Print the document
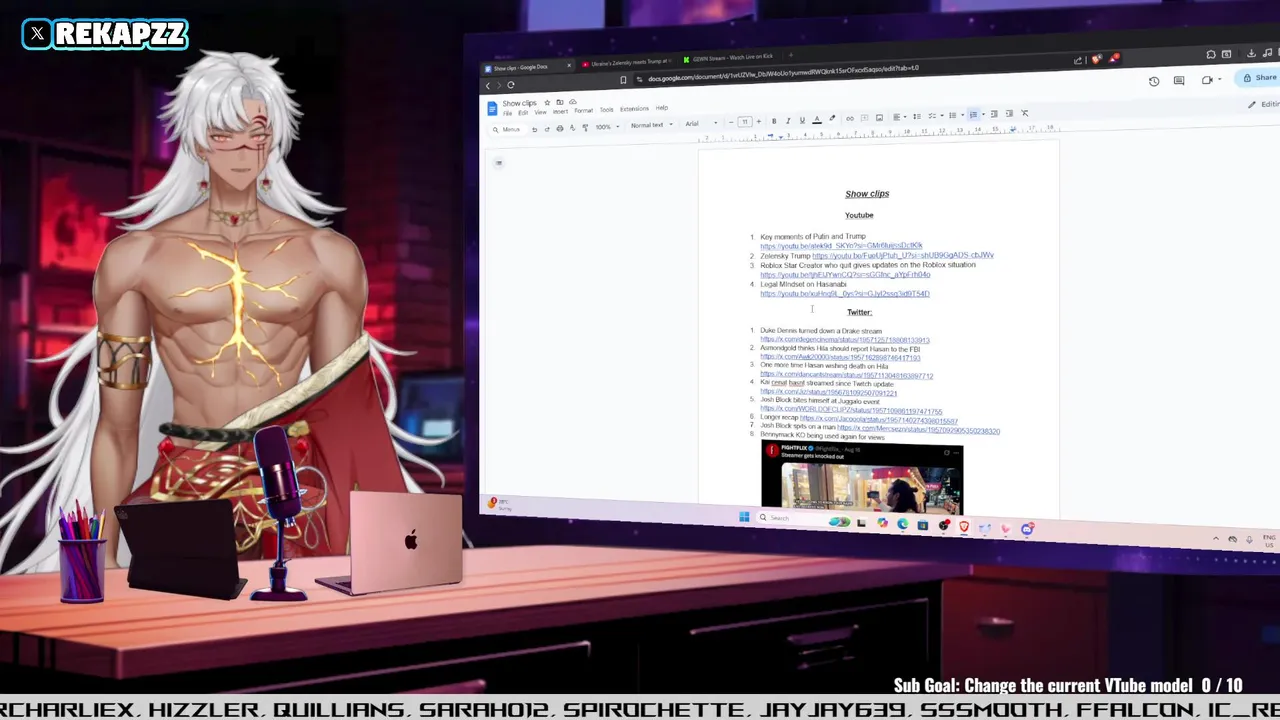The width and height of the screenshot is (1280, 720). coord(560,128)
